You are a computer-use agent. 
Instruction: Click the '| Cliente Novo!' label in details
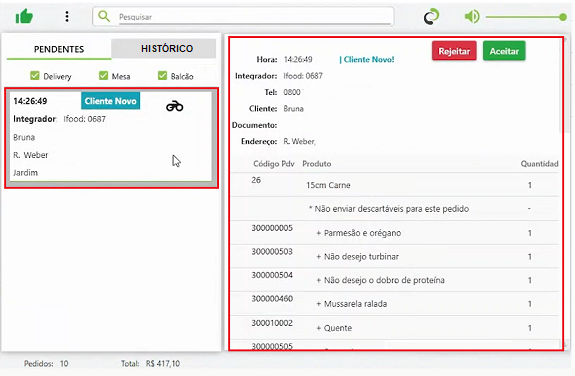(367, 59)
